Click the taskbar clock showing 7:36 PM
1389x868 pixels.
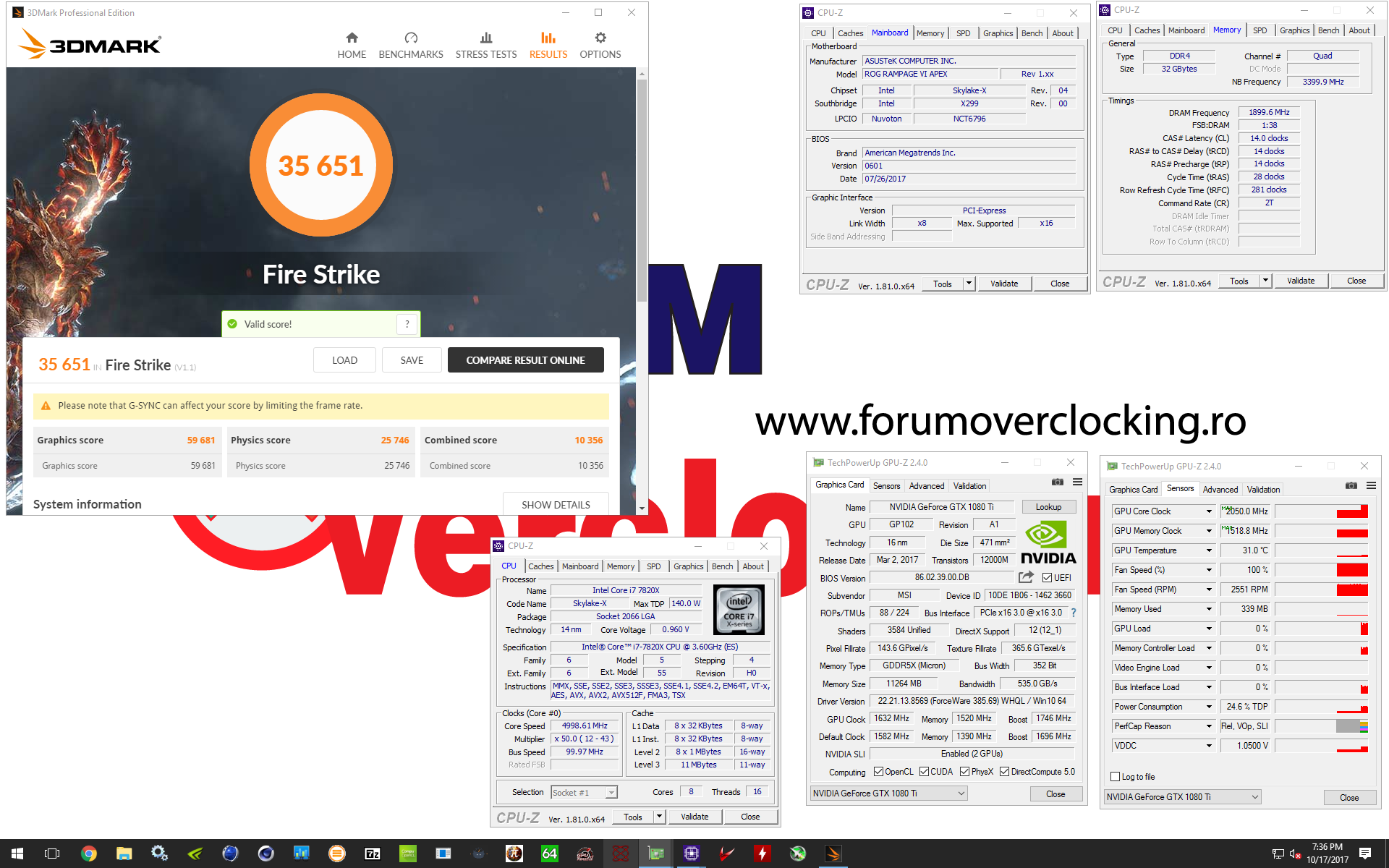point(1327,854)
